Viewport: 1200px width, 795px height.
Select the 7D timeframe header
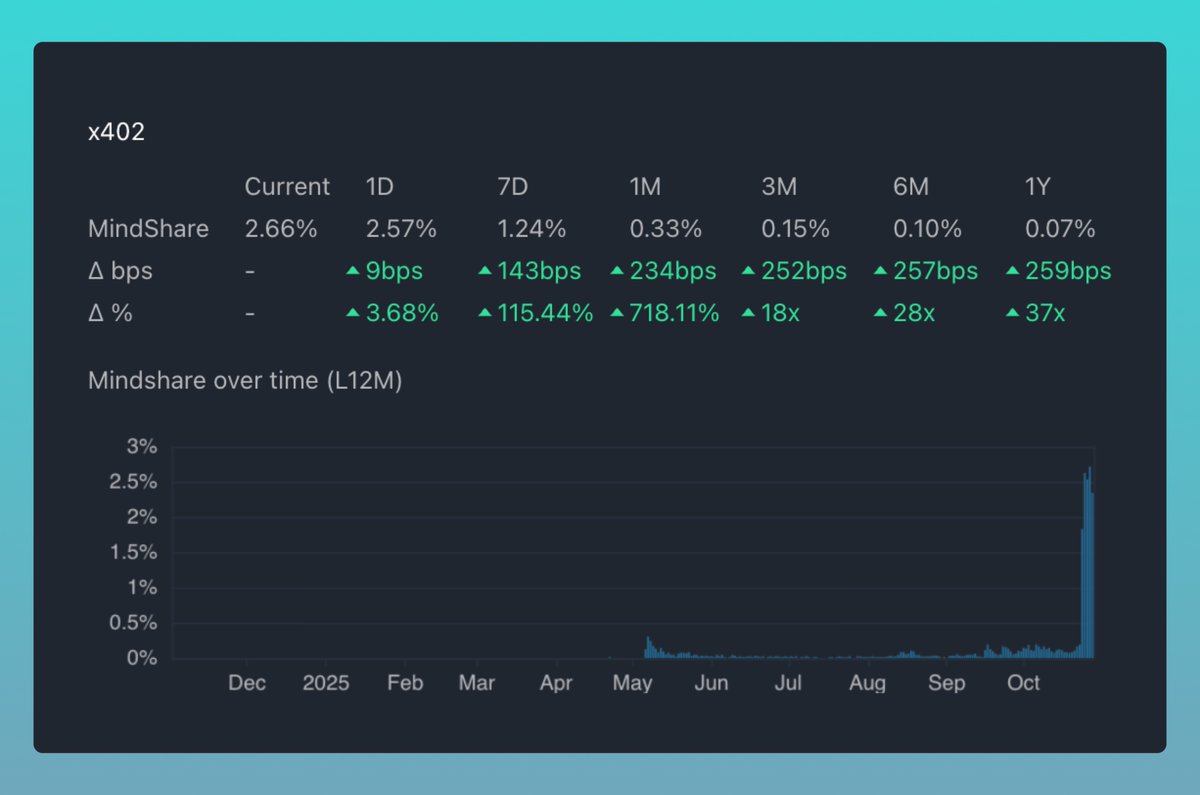(512, 187)
